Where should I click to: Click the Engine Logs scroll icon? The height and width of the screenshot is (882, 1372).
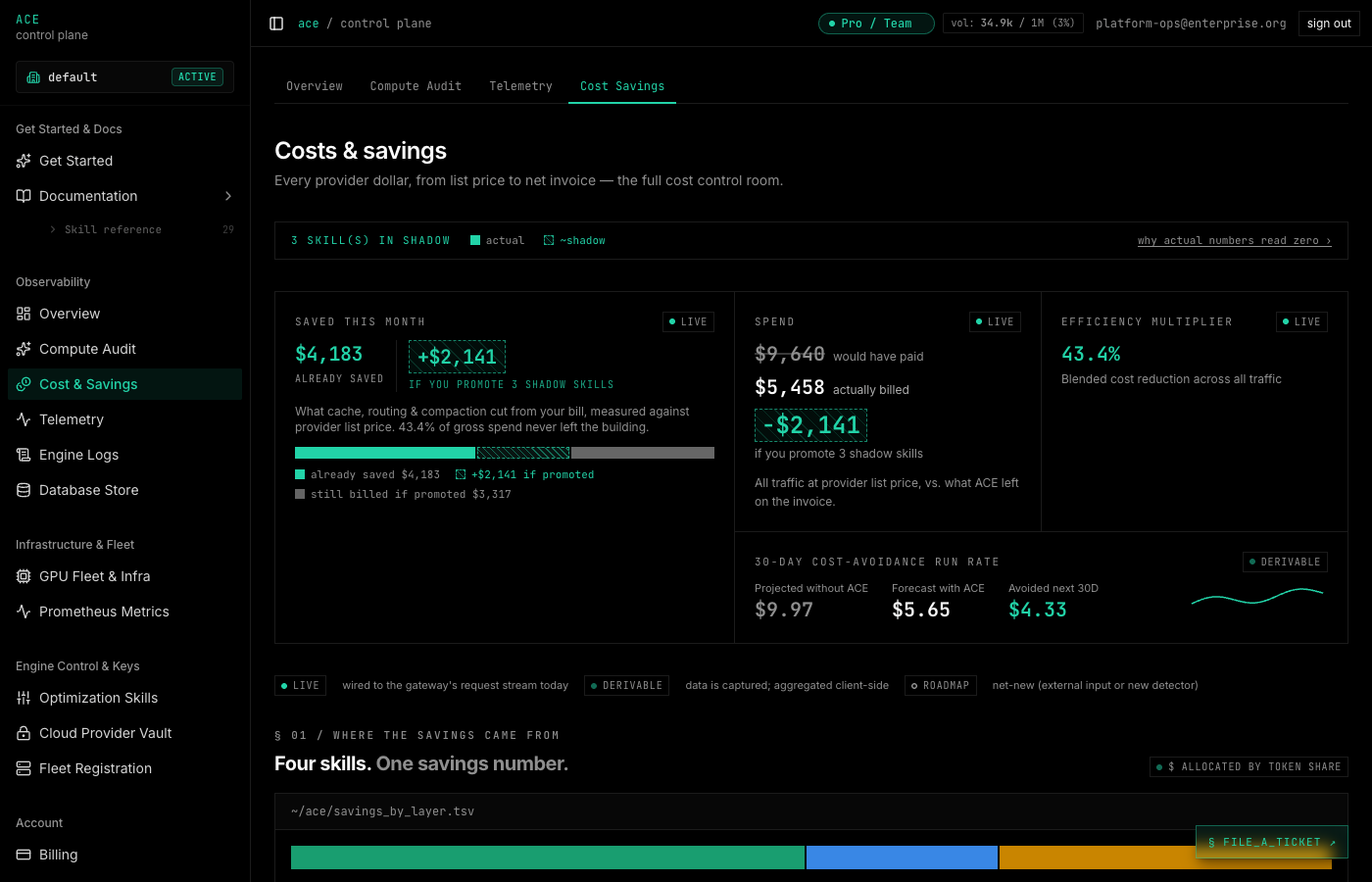click(x=24, y=455)
